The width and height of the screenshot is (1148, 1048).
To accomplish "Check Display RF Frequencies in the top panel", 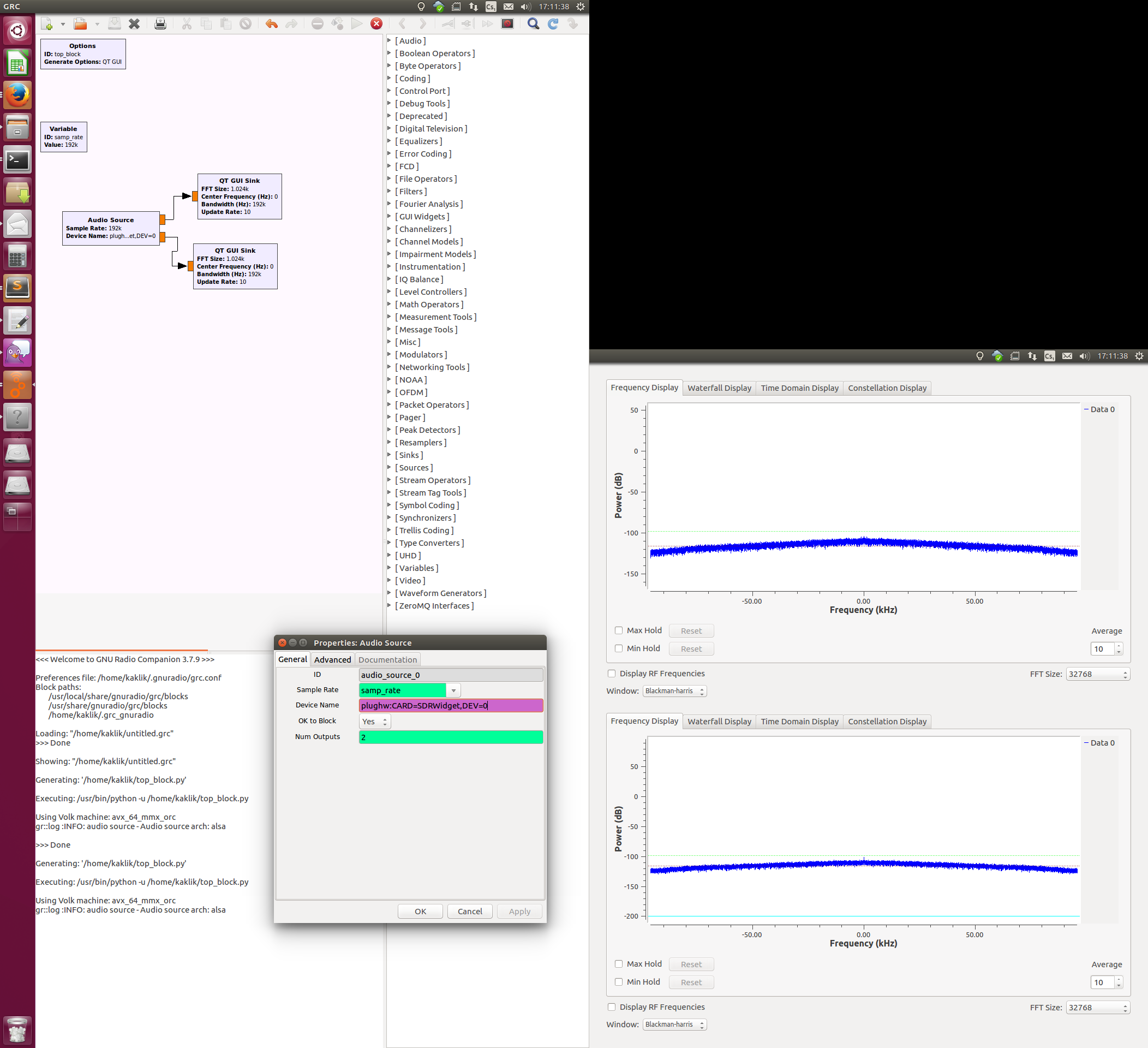I will [612, 673].
